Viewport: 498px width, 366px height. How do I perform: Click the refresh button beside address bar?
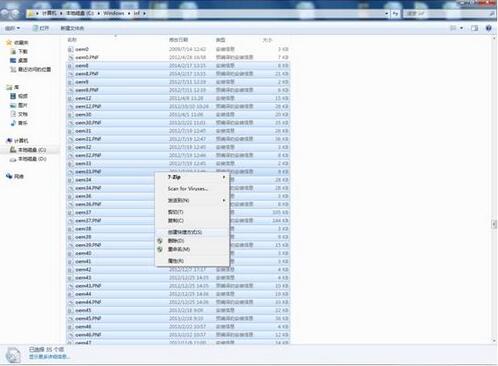(x=395, y=13)
